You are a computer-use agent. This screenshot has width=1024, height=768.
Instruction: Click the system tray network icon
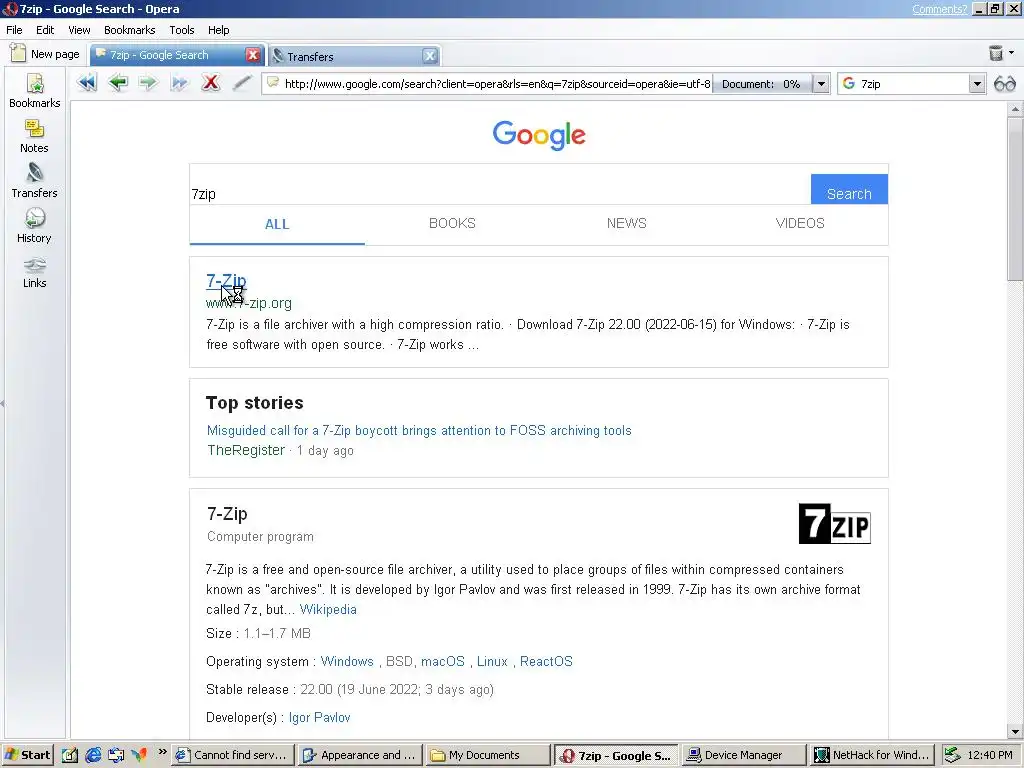pyautogui.click(x=952, y=755)
